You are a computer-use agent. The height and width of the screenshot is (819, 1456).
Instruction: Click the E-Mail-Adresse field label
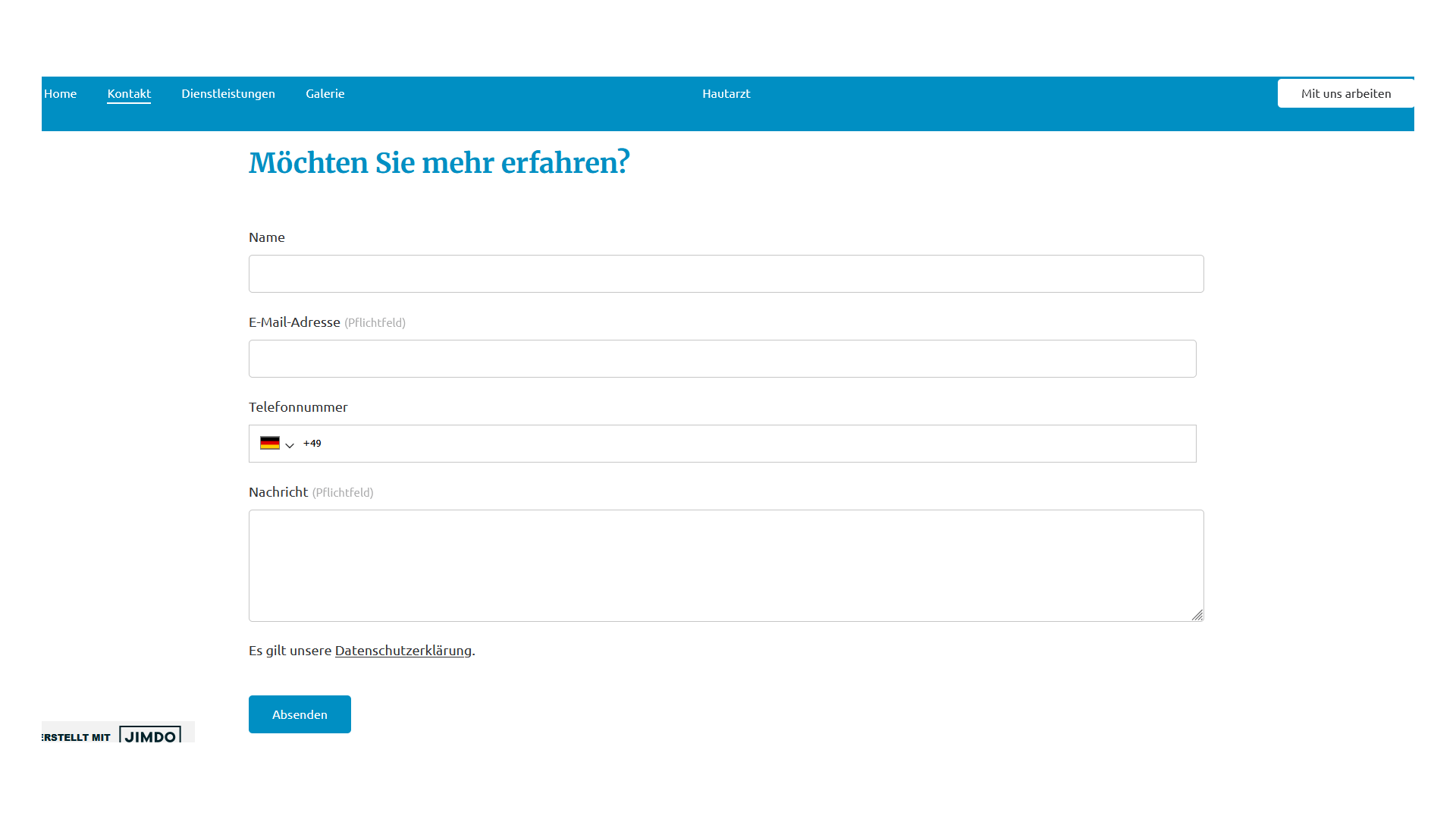(294, 322)
